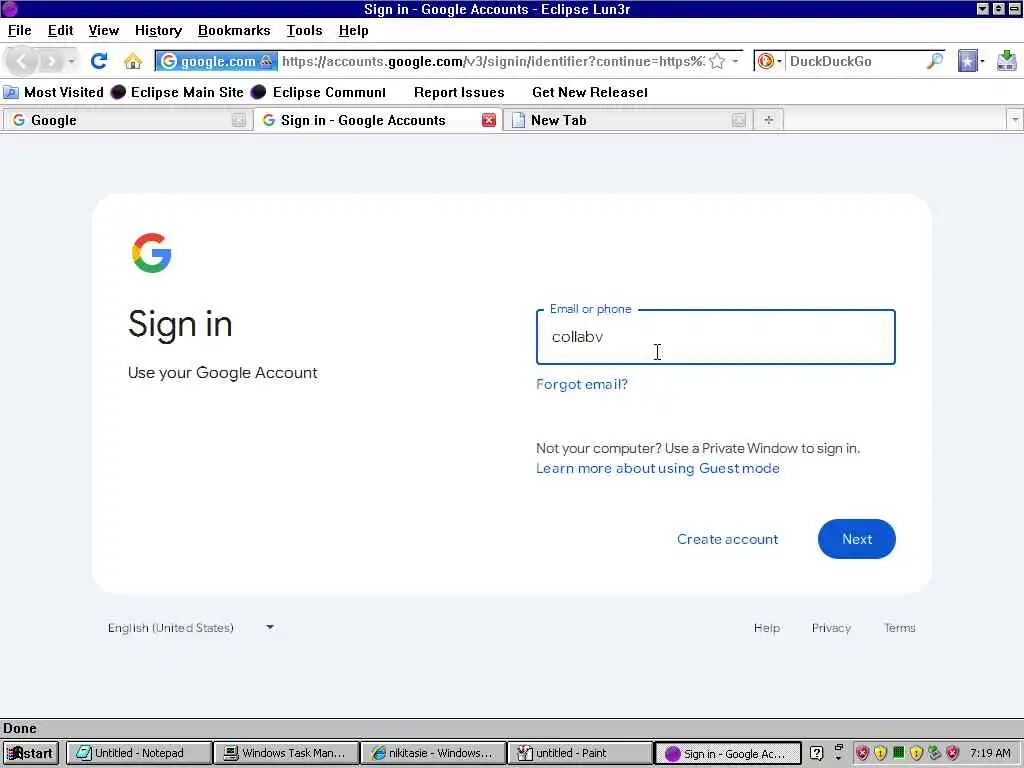Click the Google G logo on sign-in card
1024x768 pixels.
[152, 253]
